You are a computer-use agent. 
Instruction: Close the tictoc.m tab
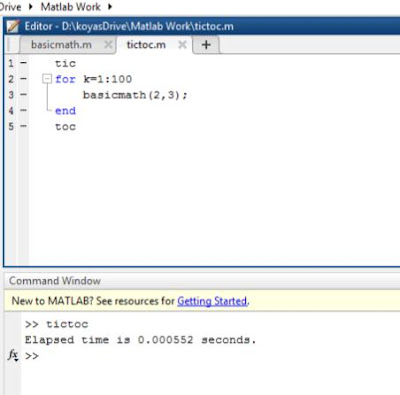[x=182, y=44]
